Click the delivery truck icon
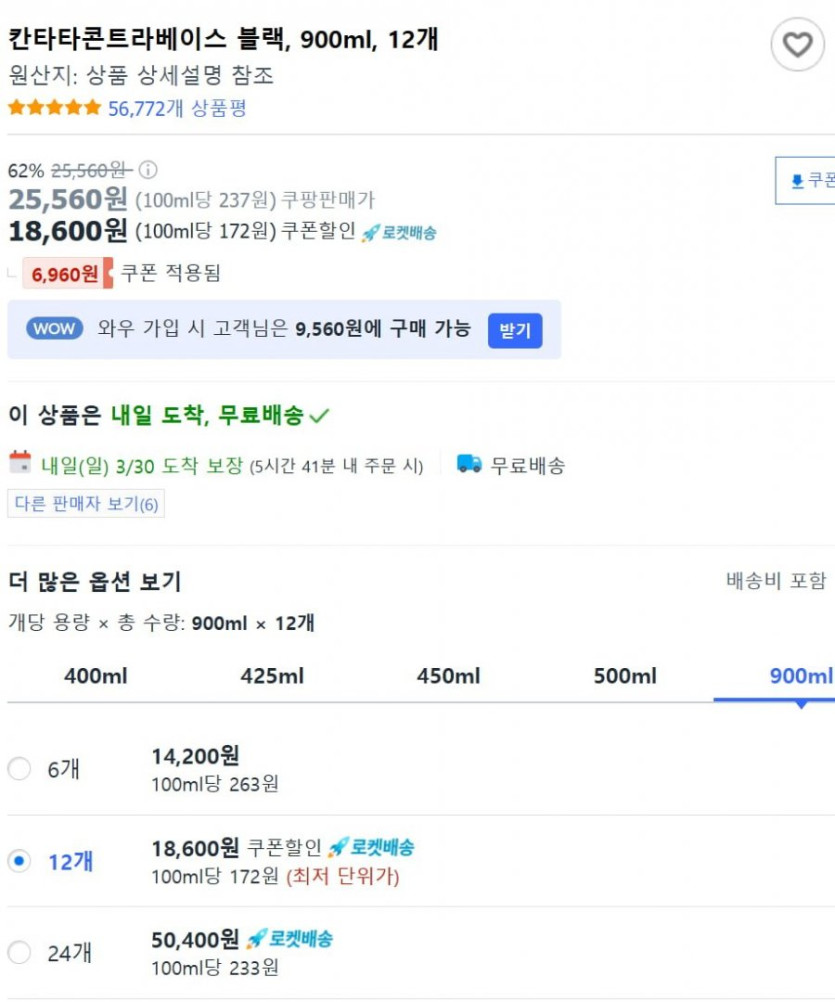 click(469, 464)
